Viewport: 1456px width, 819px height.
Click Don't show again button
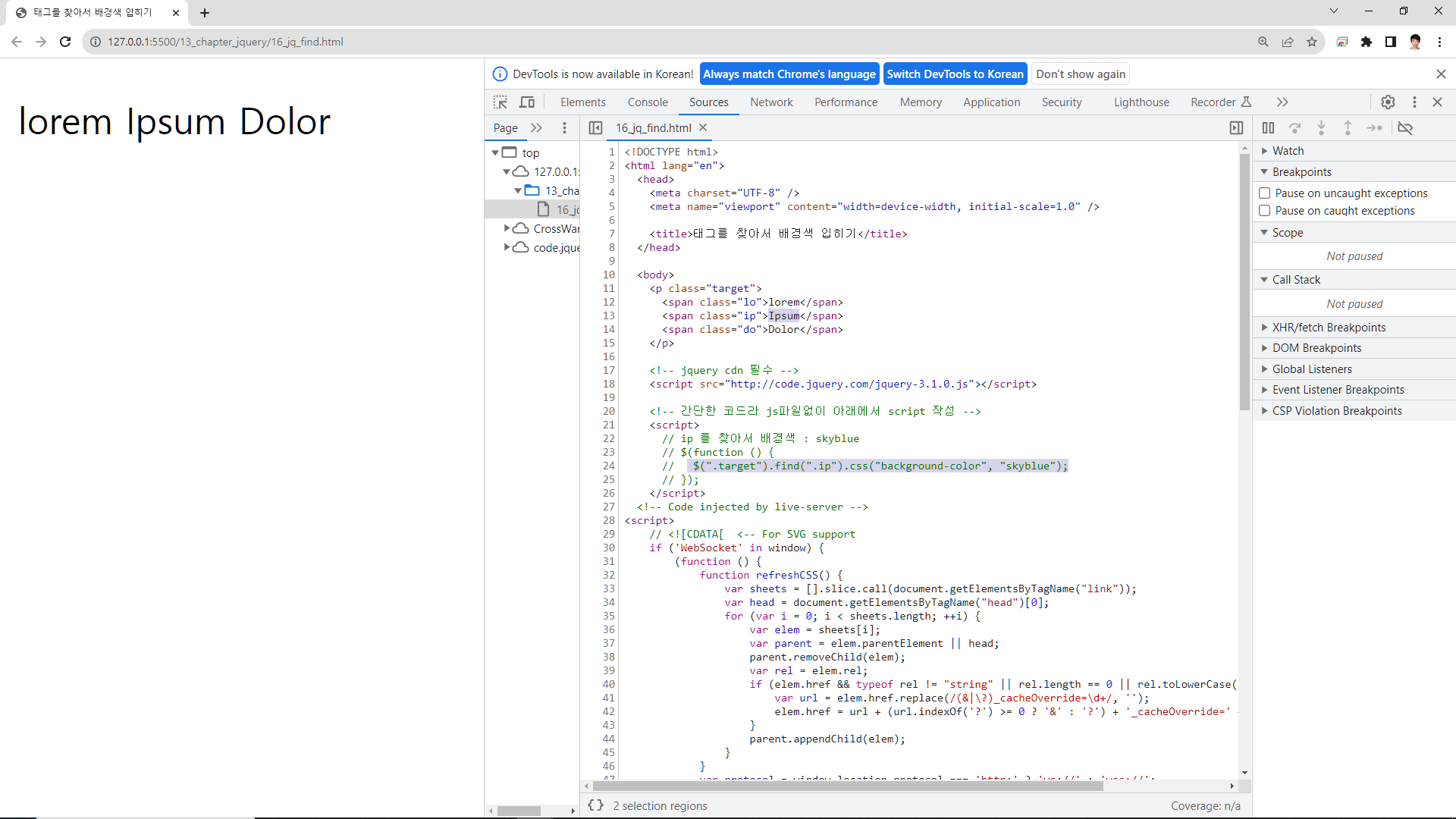tap(1081, 74)
